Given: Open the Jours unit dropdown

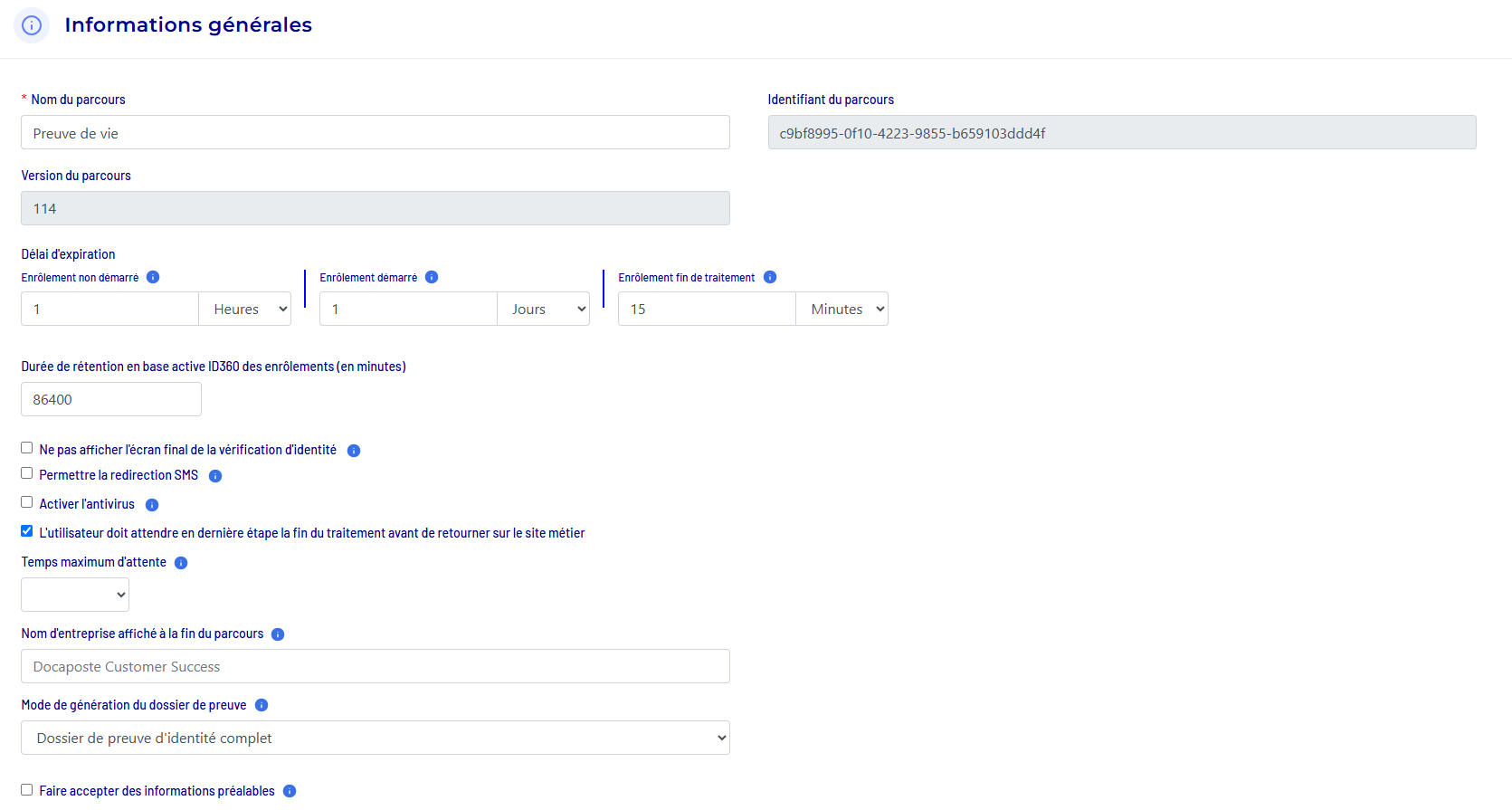Looking at the screenshot, I should coord(544,310).
